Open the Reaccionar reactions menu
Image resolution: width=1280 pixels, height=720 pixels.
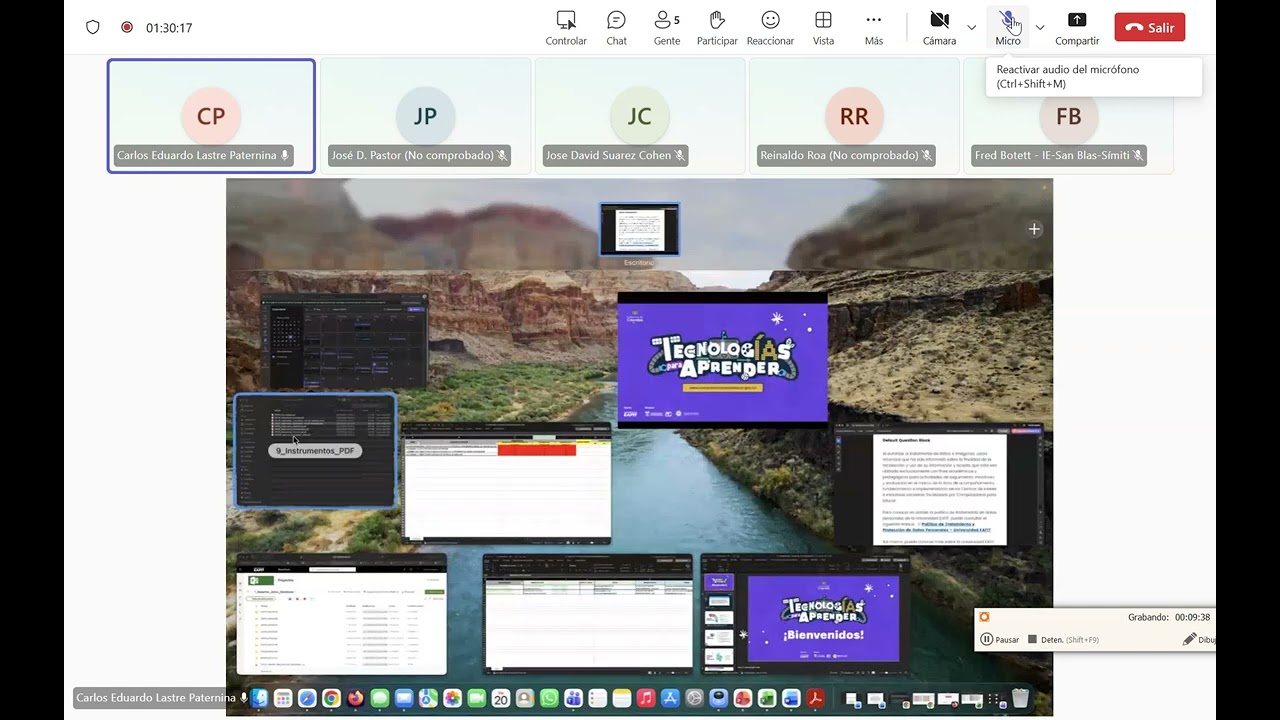[x=770, y=28]
